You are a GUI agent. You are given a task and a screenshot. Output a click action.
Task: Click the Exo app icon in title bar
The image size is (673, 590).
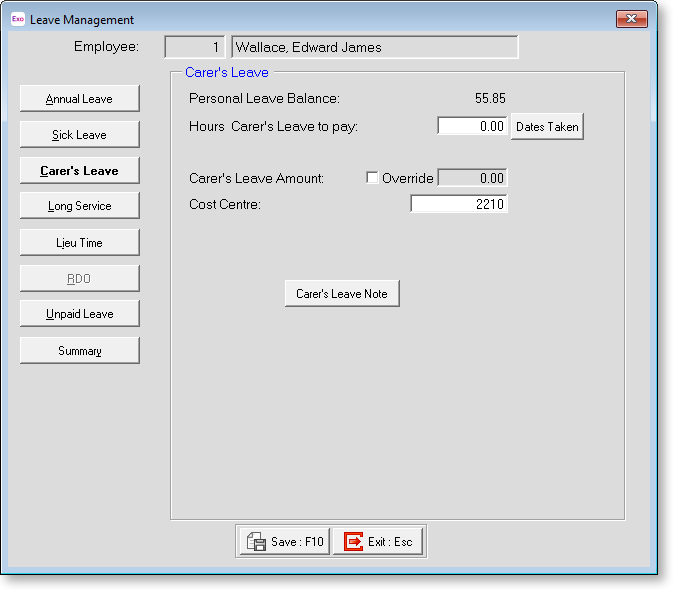17,20
